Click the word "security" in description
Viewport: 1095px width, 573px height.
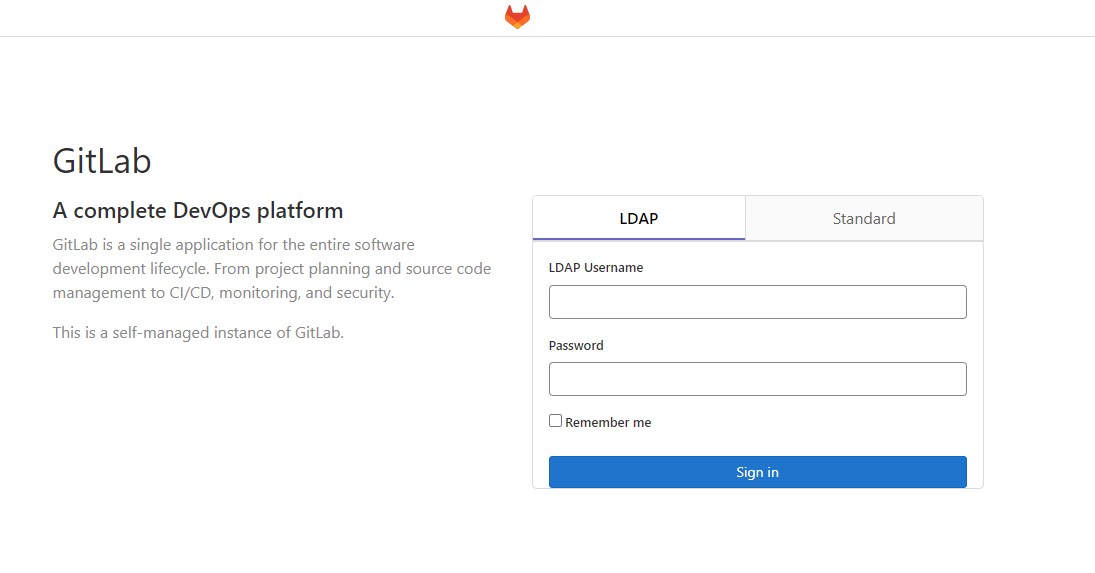(364, 294)
